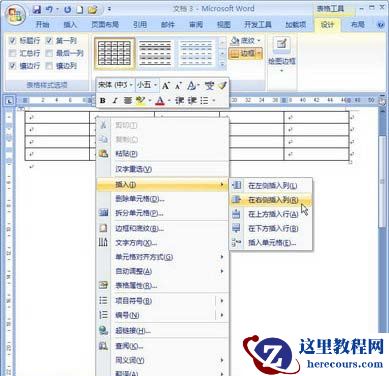Apply the first grid table style thumbnail
This screenshot has width=389, height=376.
coord(115,53)
